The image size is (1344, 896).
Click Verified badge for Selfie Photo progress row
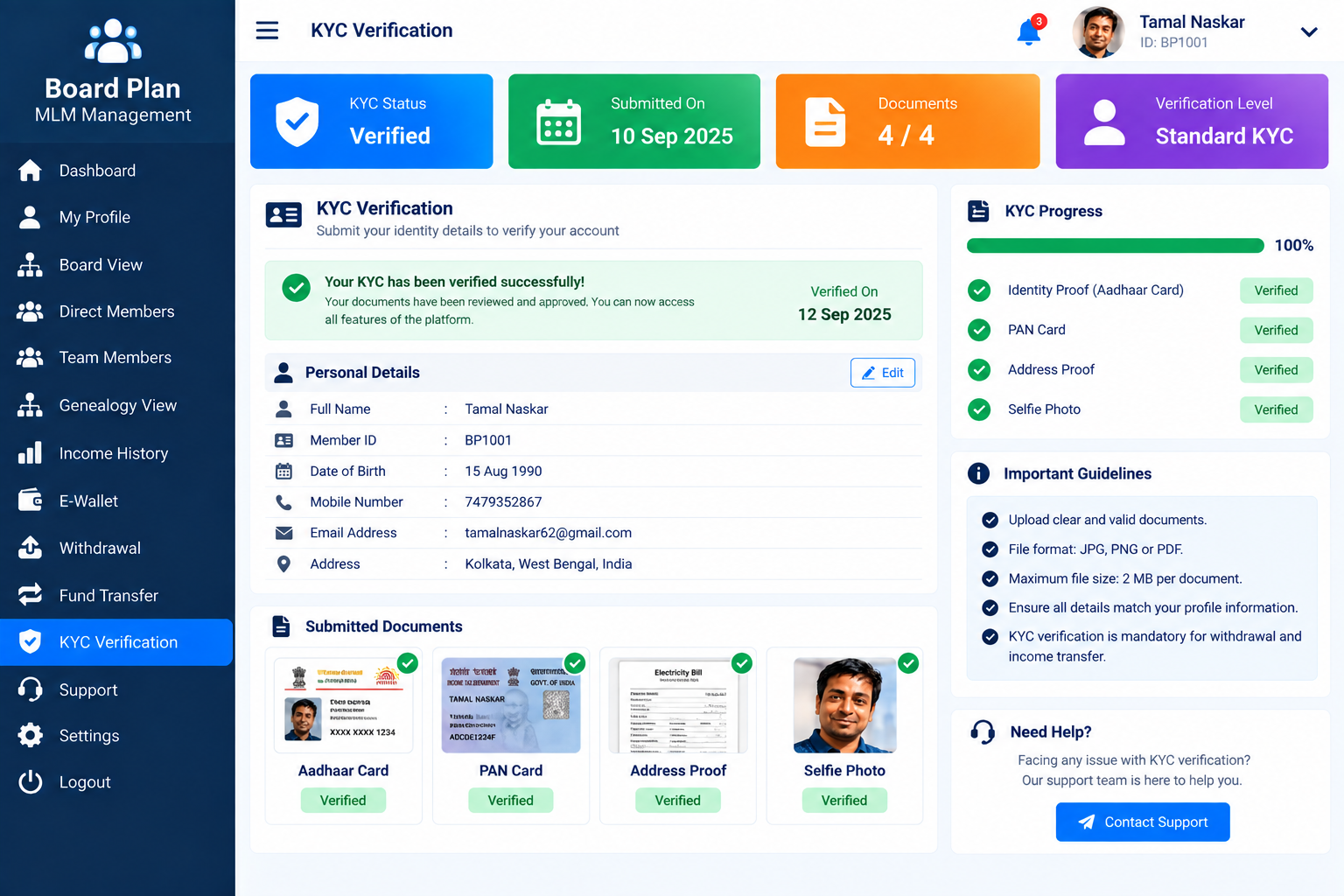1276,409
